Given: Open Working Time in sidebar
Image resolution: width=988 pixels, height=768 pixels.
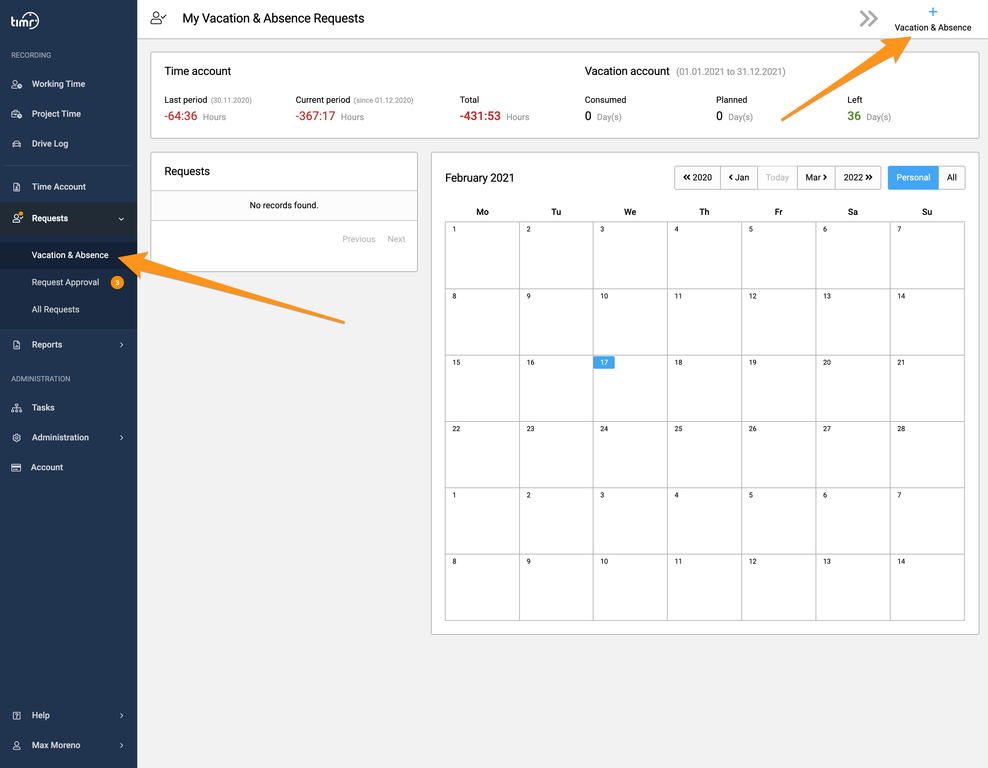Looking at the screenshot, I should [58, 84].
